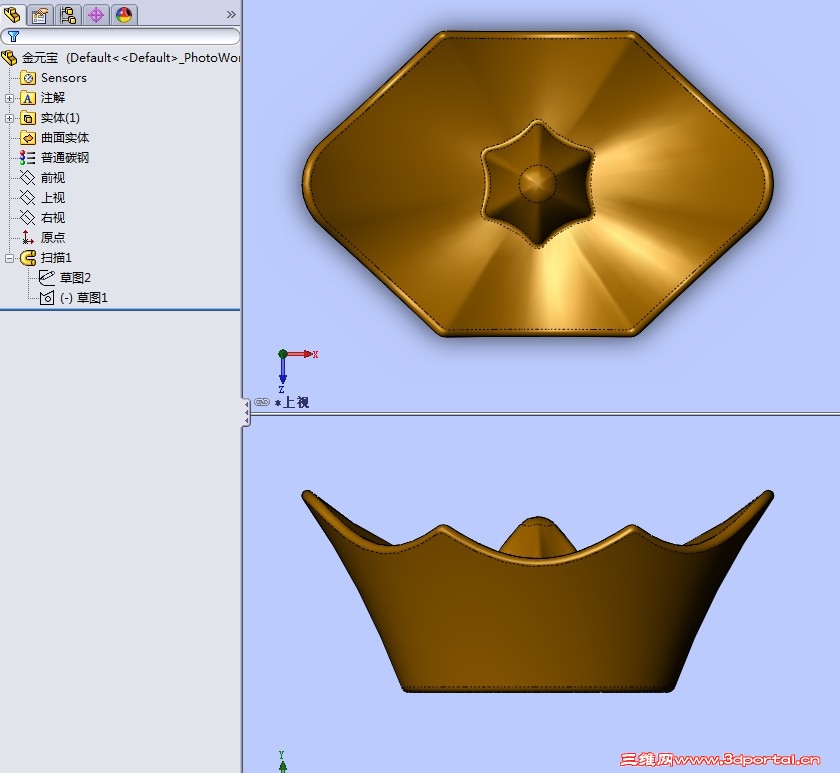Viewport: 840px width, 773px height.
Task: Expand the 注解 annotations node
Action: (9, 98)
